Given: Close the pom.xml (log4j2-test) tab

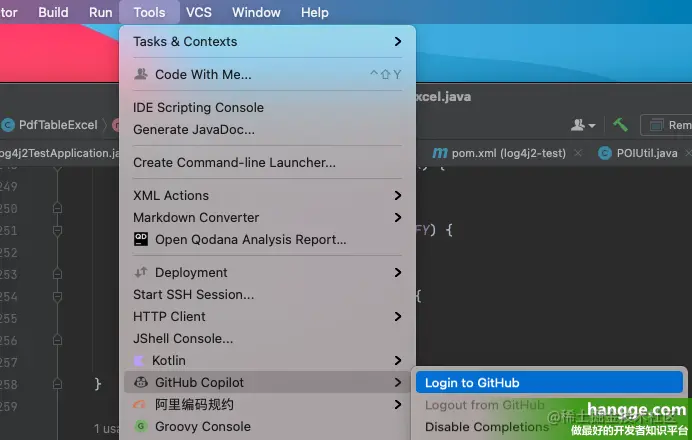Looking at the screenshot, I should (578, 153).
